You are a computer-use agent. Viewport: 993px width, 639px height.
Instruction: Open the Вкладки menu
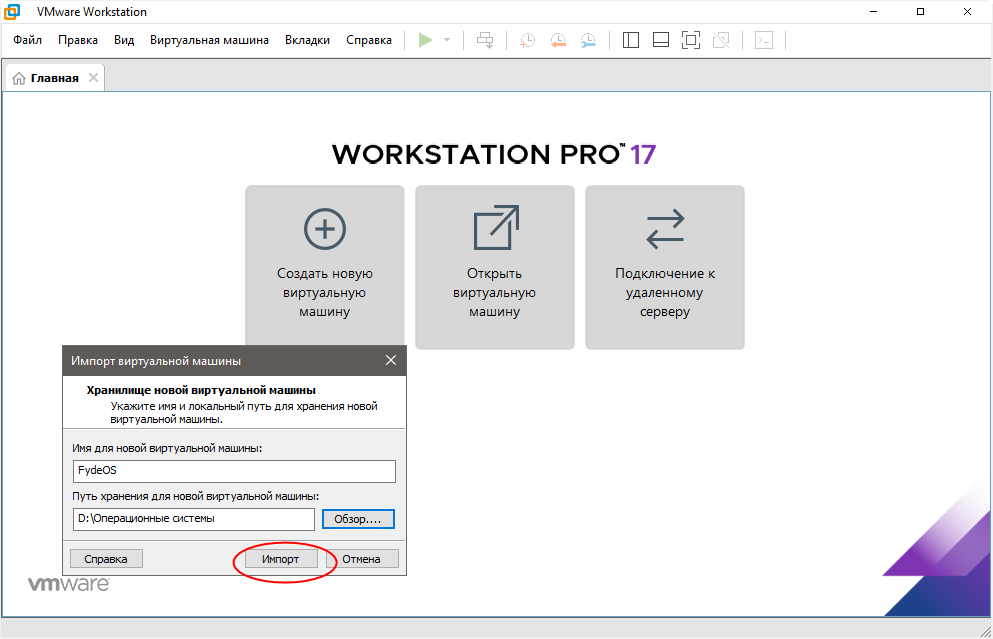pos(307,40)
